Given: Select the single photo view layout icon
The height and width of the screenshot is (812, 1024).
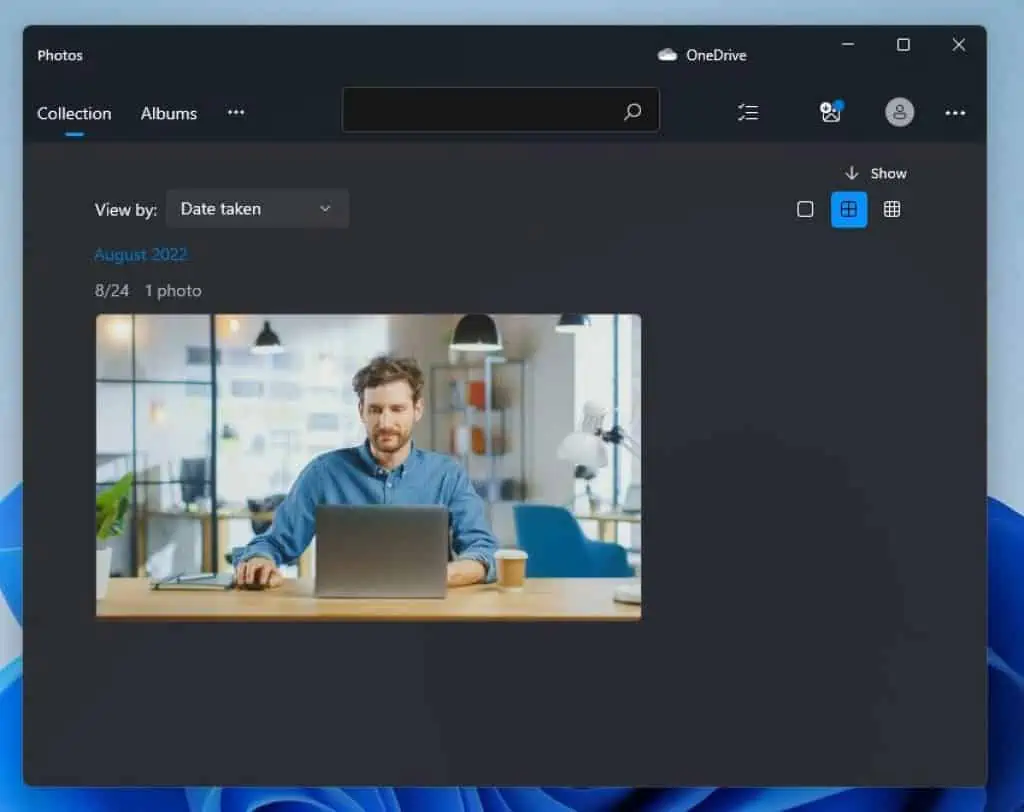Looking at the screenshot, I should point(805,209).
